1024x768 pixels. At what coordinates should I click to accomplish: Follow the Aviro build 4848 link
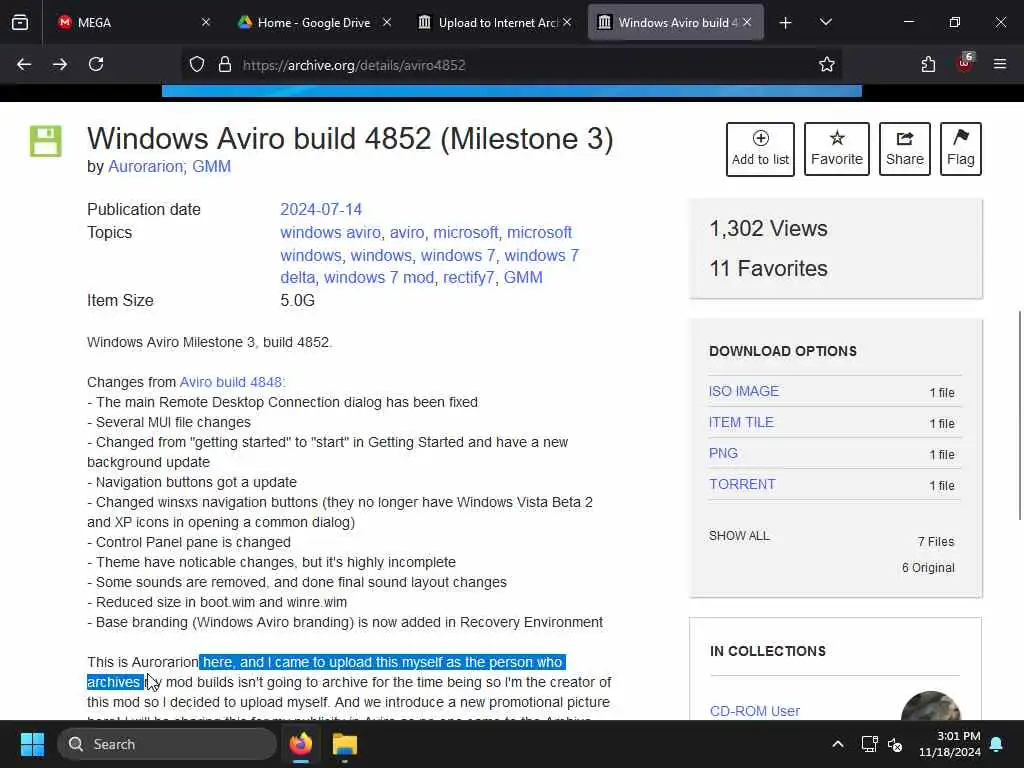click(x=231, y=382)
